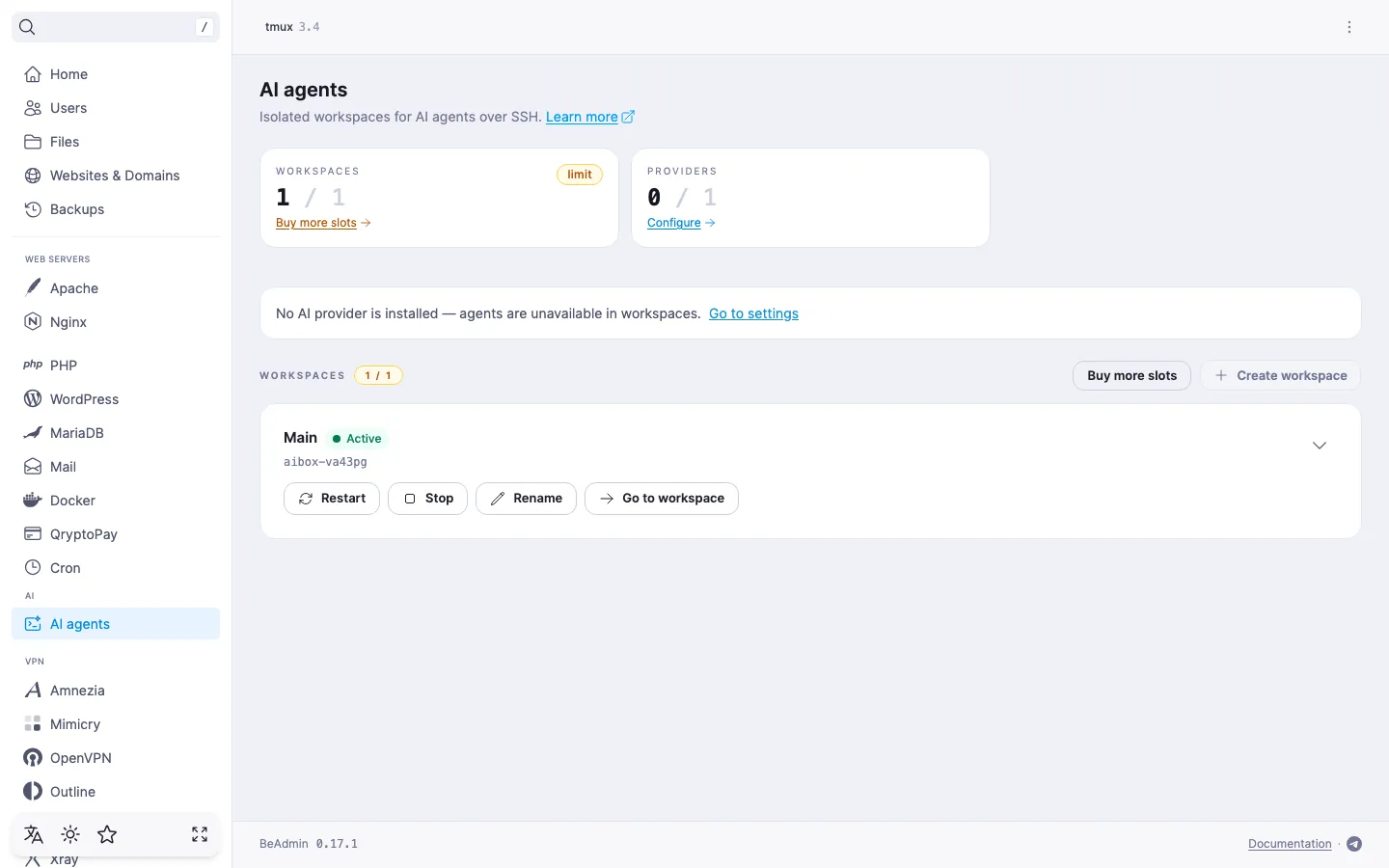Open the PHP section
This screenshot has height=868, width=1389.
pyautogui.click(x=116, y=366)
